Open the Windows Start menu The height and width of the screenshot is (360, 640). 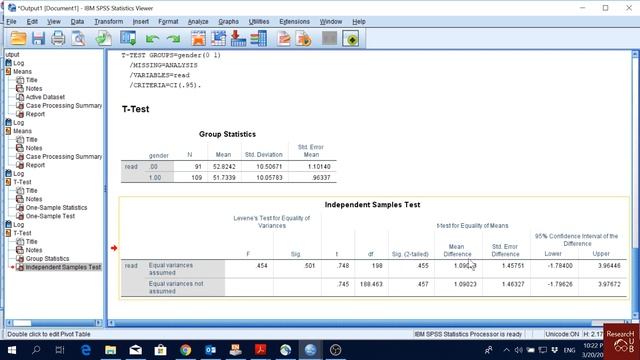tap(11, 350)
